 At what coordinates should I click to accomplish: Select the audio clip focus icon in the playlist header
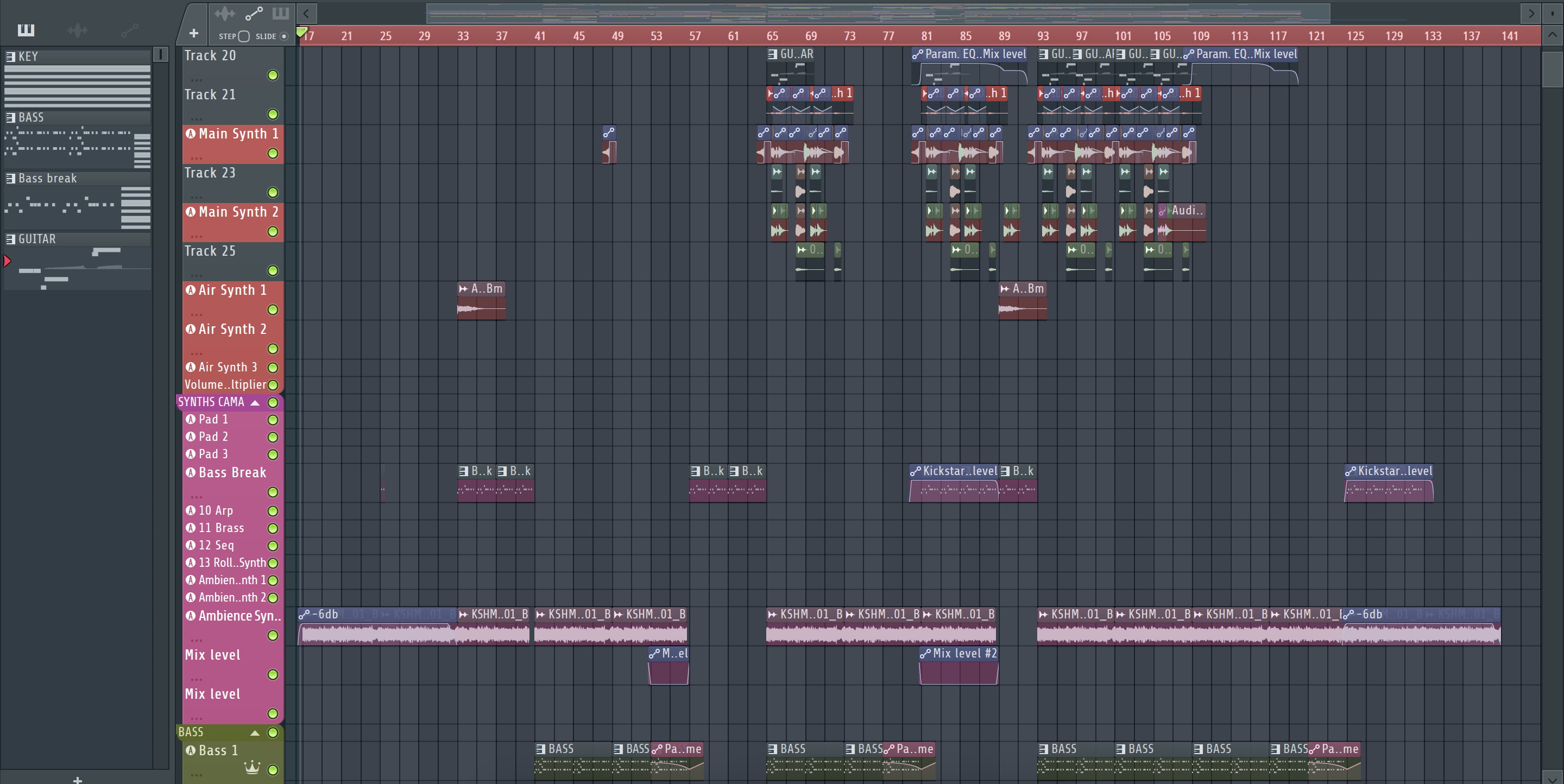coord(225,14)
